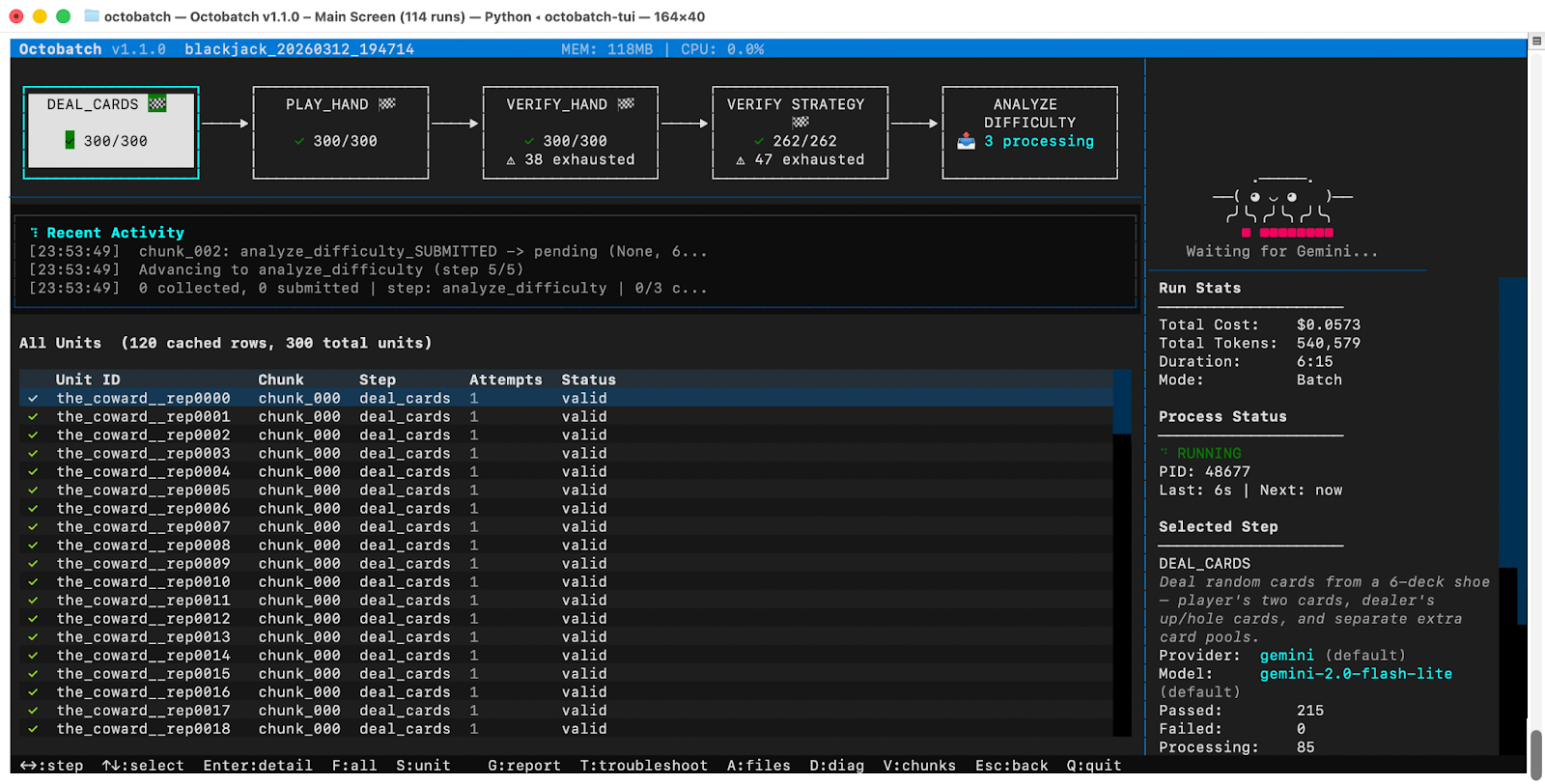Click the Recent Activity panel header
The width and height of the screenshot is (1545, 784).
pos(115,233)
